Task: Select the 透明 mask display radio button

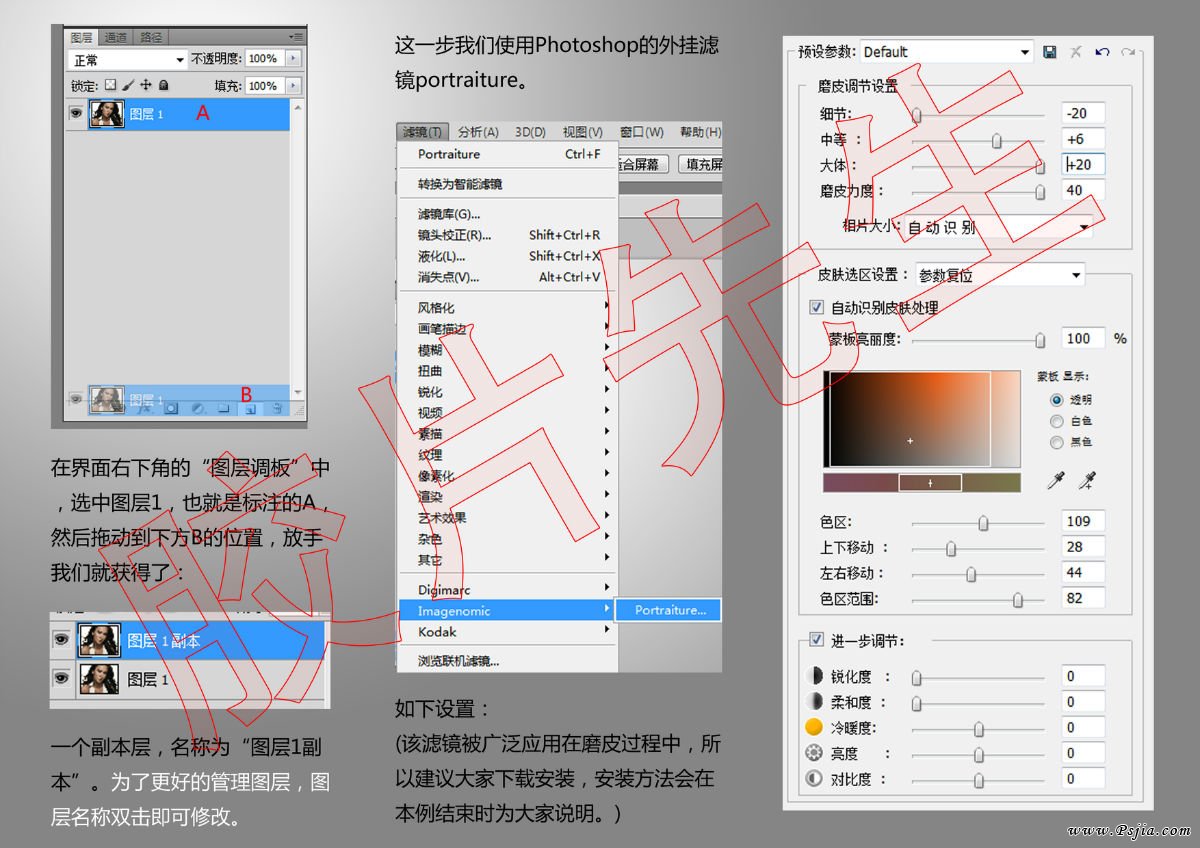Action: coord(1056,399)
